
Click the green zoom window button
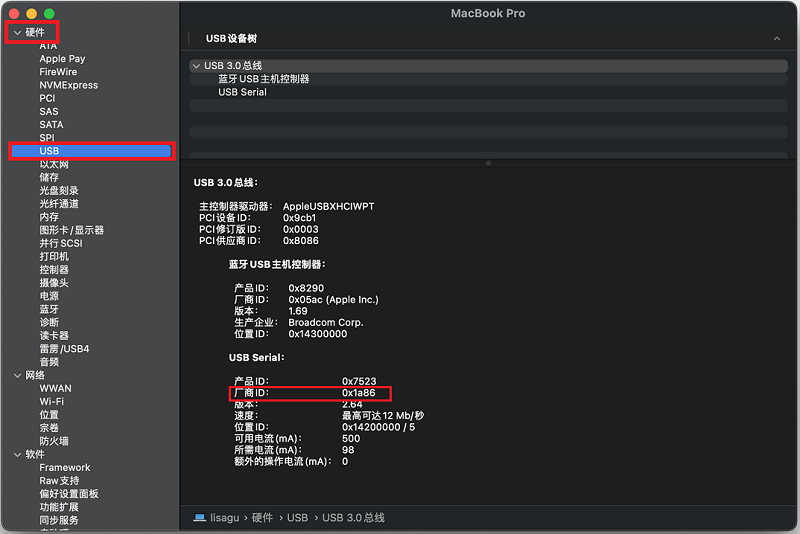pyautogui.click(x=49, y=13)
